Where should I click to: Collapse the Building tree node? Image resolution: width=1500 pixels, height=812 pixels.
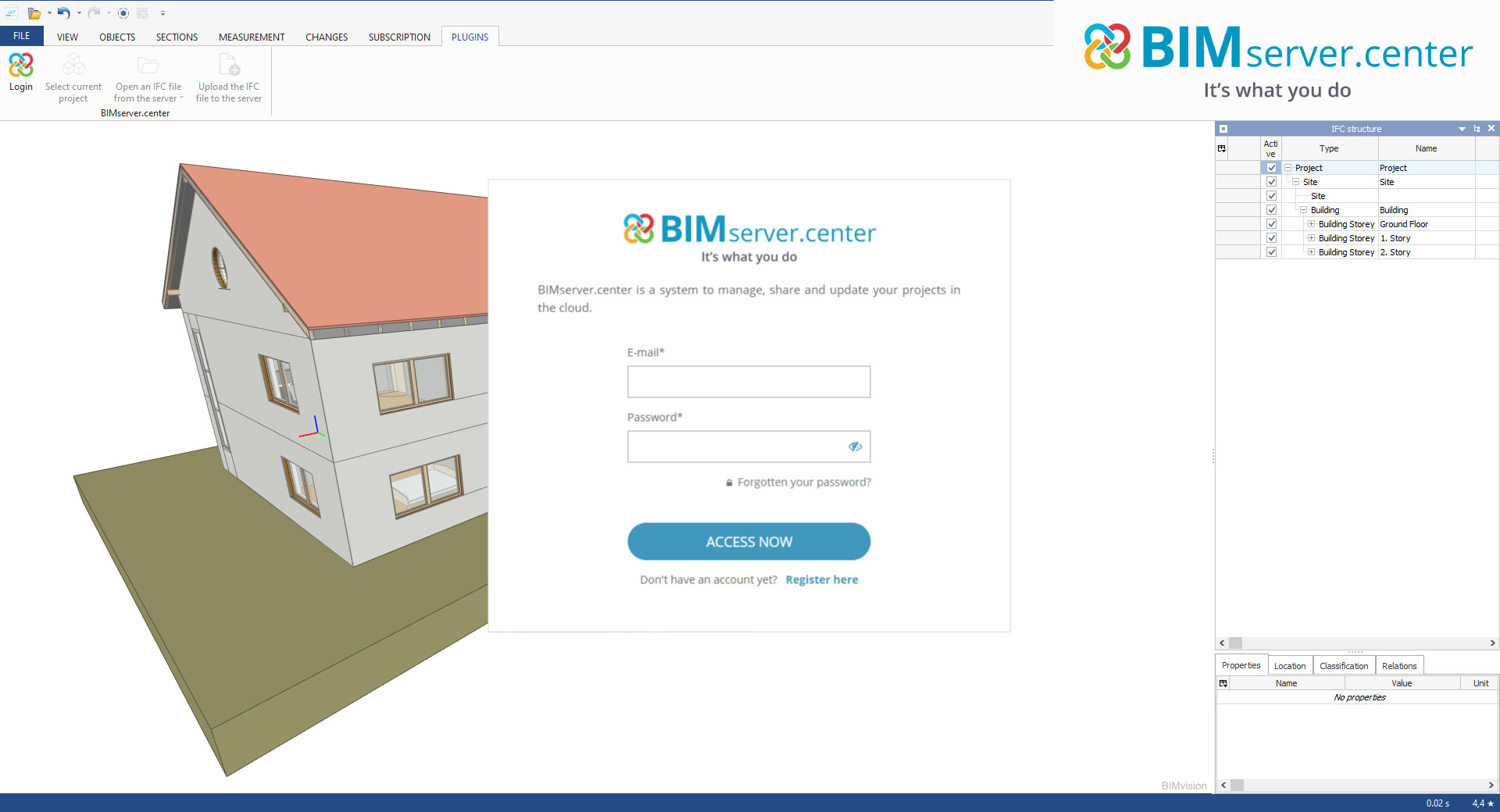click(x=1304, y=210)
